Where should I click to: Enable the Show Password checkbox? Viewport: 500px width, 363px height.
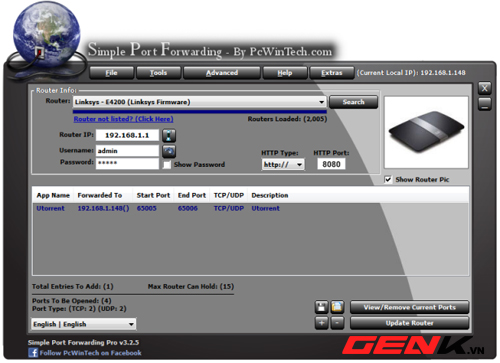coord(167,165)
